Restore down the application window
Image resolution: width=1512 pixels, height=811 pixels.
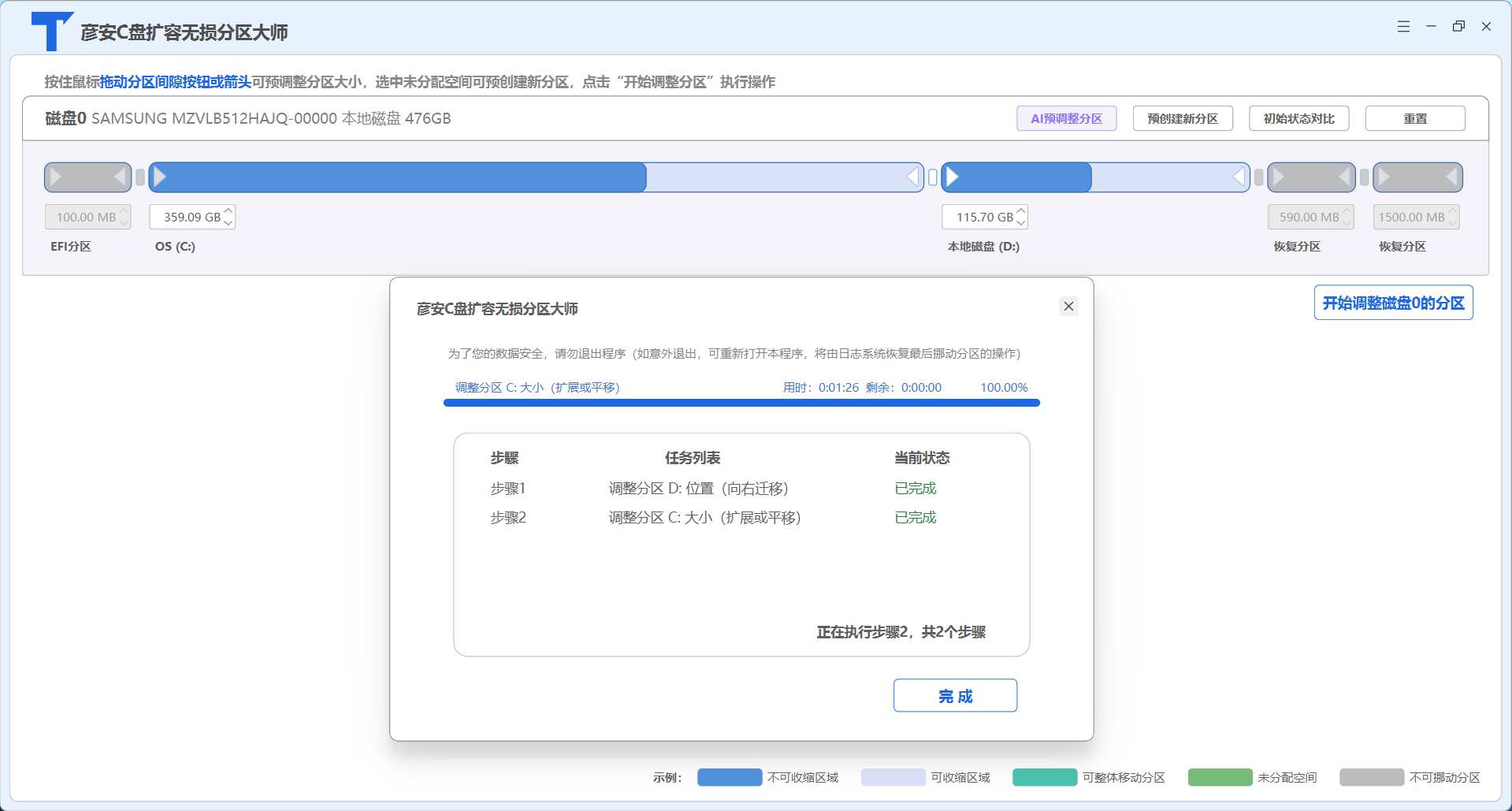(x=1458, y=27)
